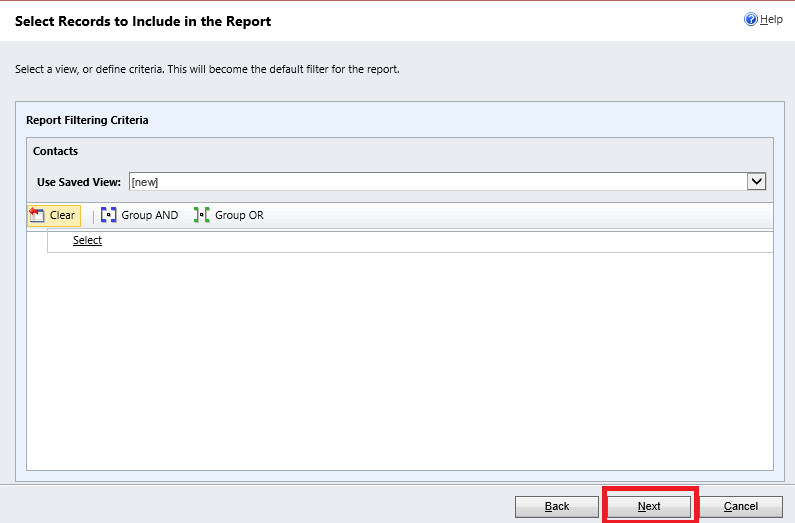This screenshot has height=523, width=795.
Task: Click the Group AND label
Action: pos(150,215)
